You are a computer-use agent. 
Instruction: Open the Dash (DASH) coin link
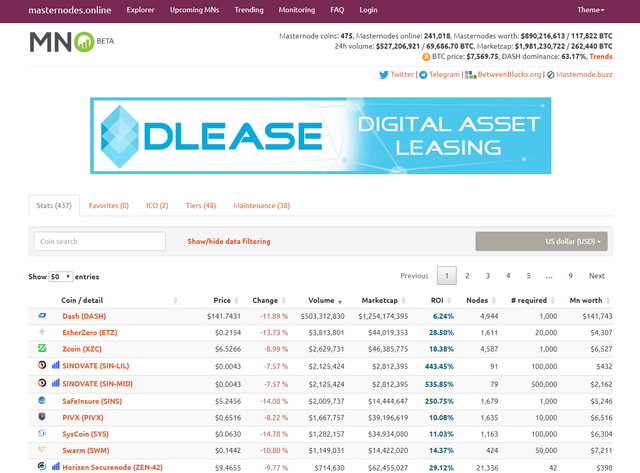click(84, 316)
